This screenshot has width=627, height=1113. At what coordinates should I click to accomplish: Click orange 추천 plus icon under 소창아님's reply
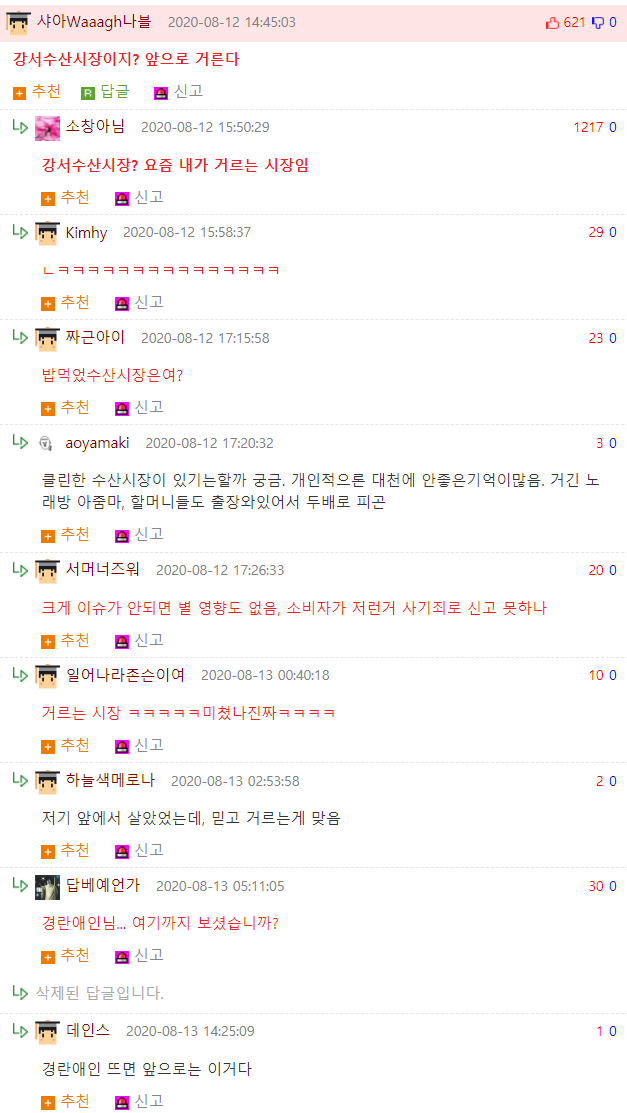click(48, 198)
